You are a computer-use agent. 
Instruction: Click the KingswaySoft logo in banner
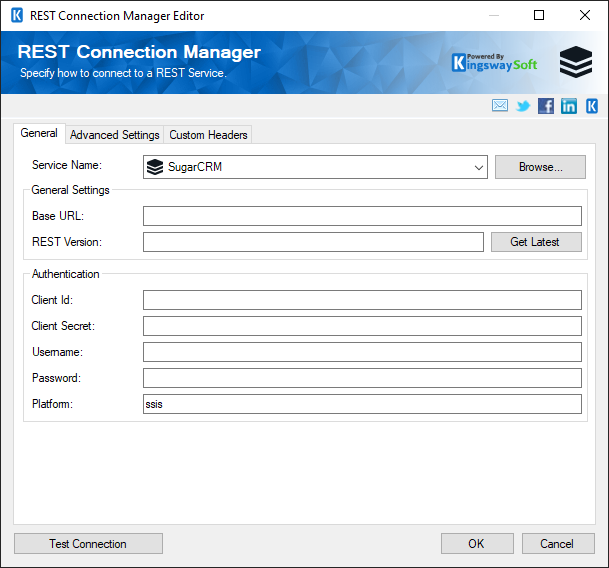click(494, 63)
